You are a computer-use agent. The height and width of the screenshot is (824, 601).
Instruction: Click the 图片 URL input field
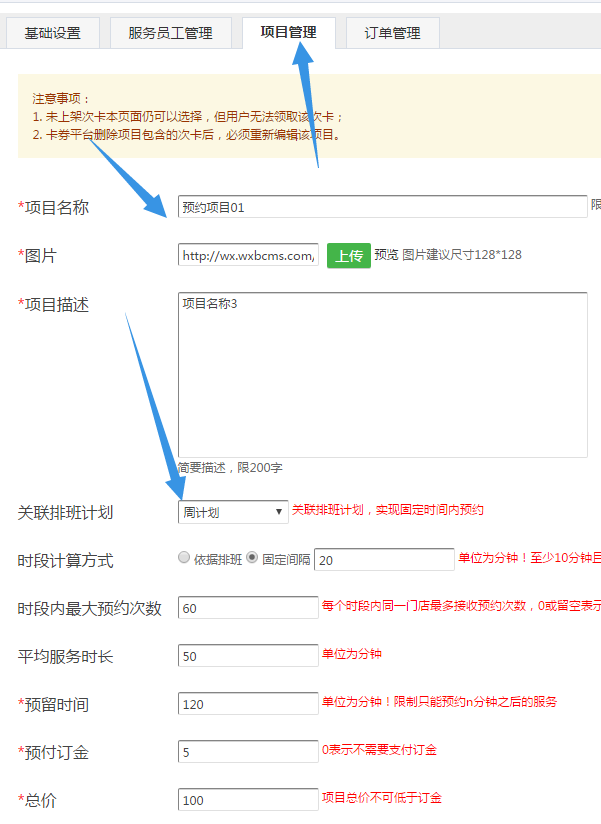point(248,256)
